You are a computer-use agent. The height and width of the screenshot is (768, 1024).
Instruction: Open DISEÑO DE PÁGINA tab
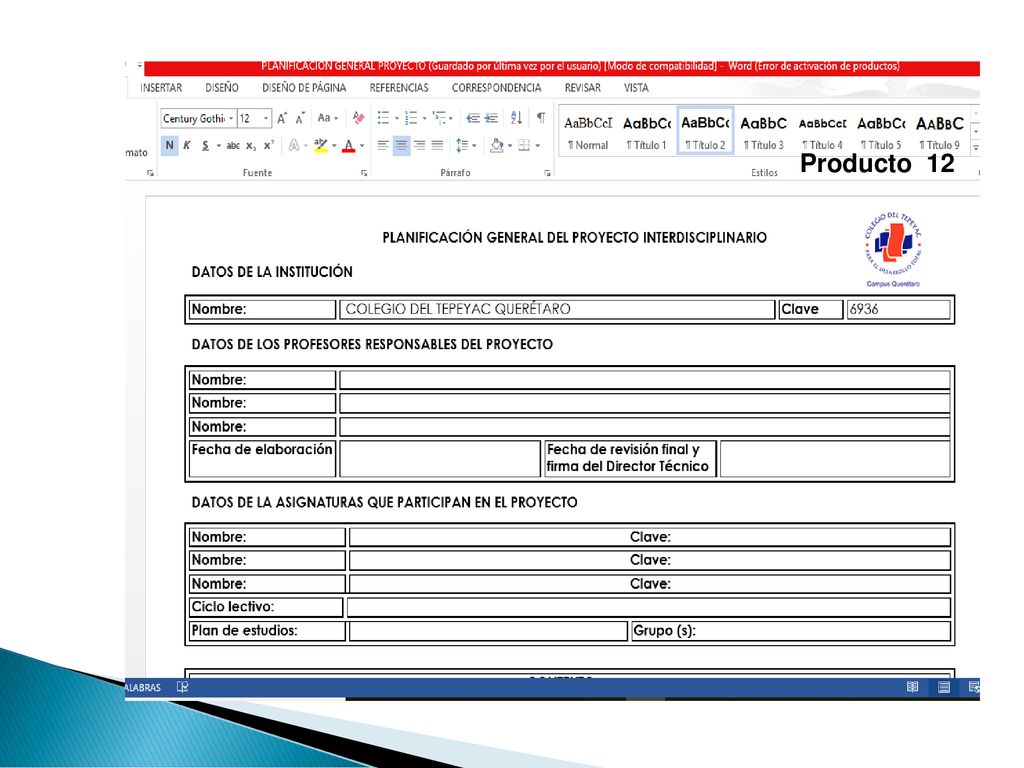point(304,88)
